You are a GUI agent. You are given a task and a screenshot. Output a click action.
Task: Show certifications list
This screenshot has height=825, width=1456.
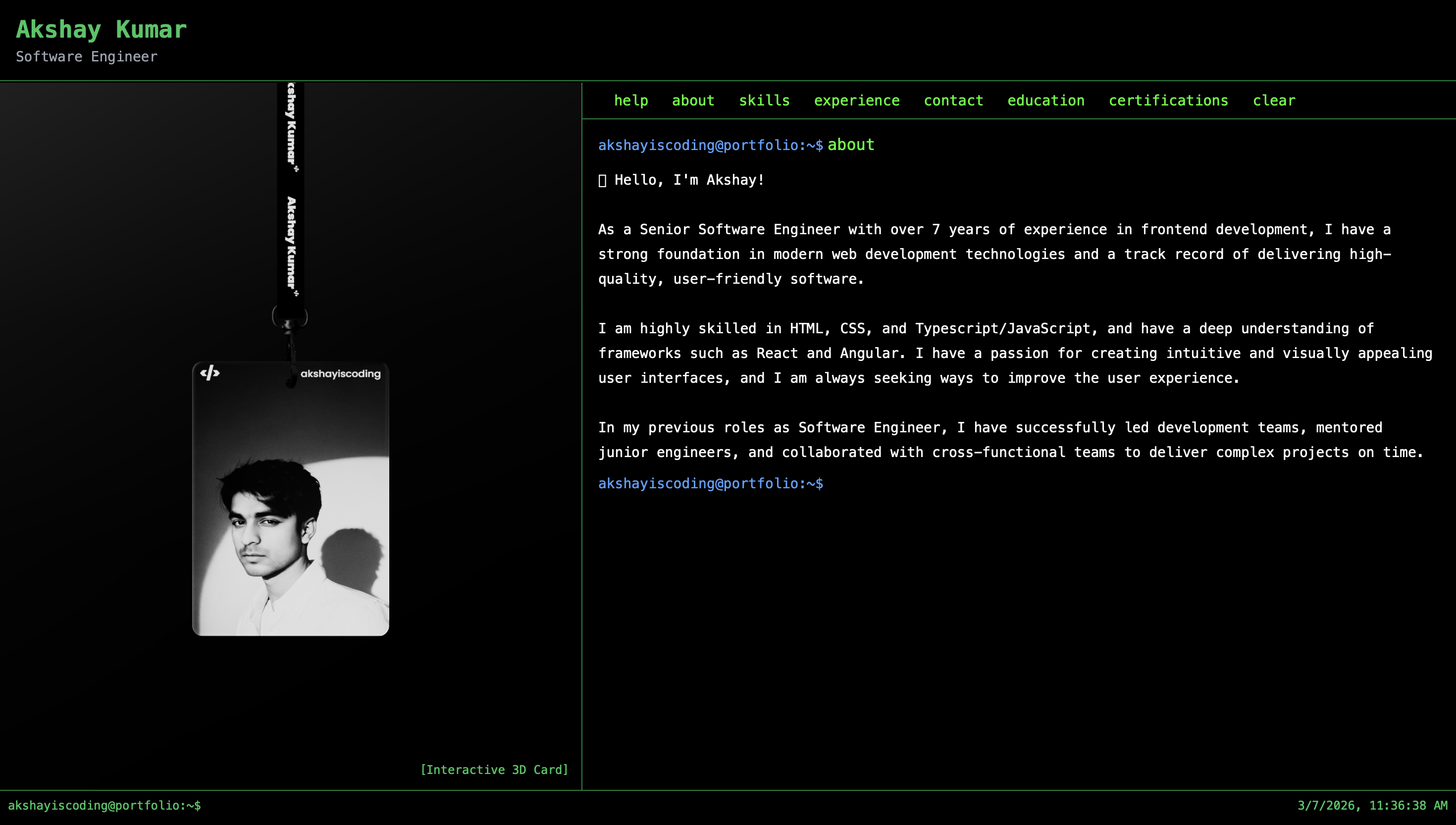pos(1168,101)
